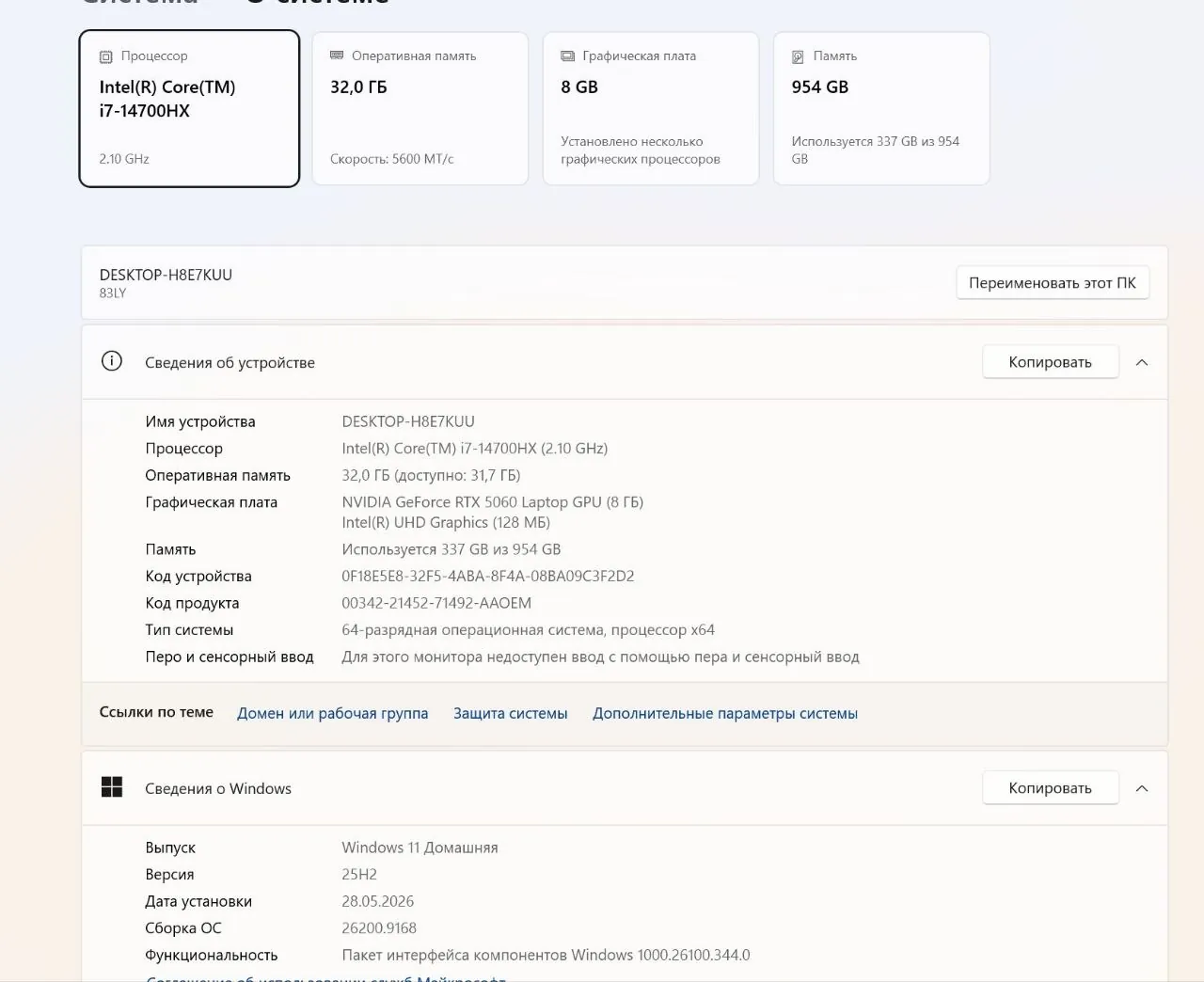Click the version value 25H2
Viewport: 1204px width, 982px height.
tap(359, 875)
